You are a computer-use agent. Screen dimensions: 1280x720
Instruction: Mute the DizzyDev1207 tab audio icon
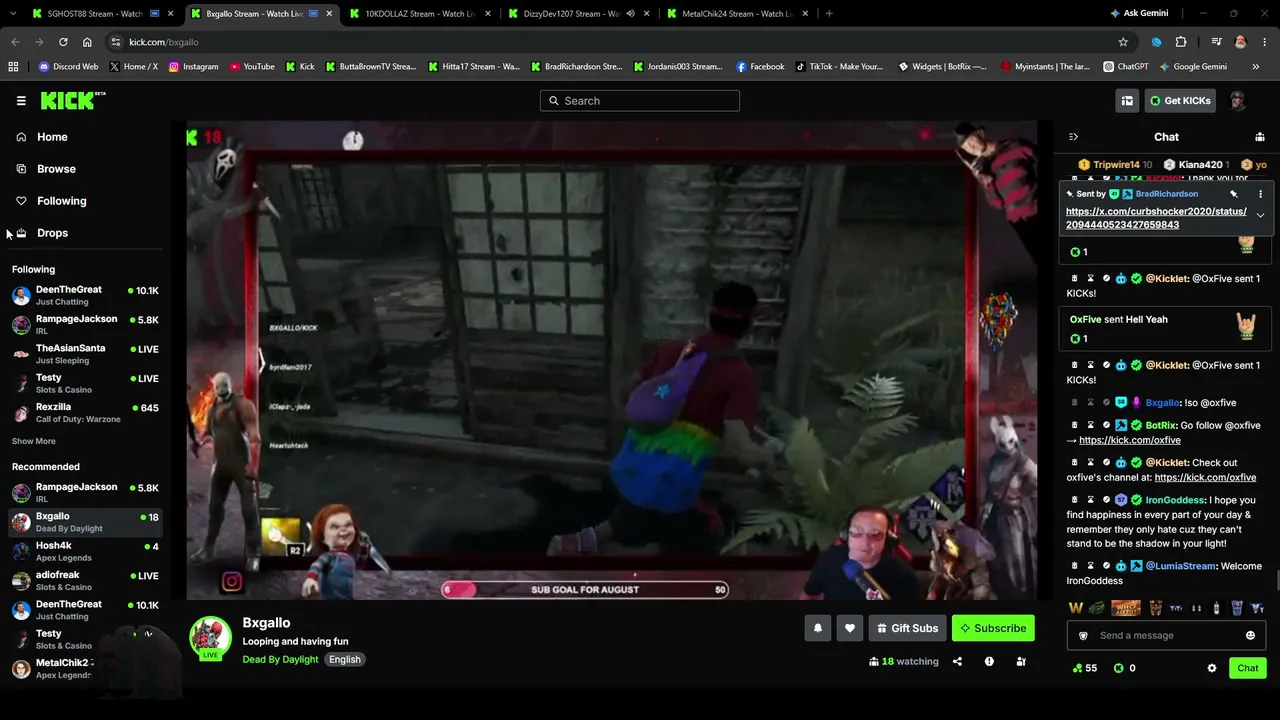[630, 14]
